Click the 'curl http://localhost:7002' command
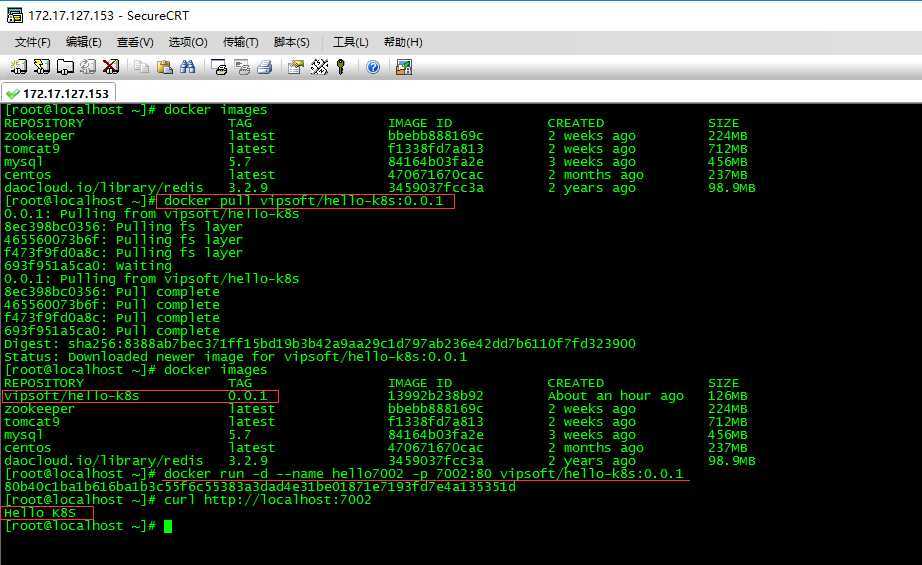 pos(268,500)
